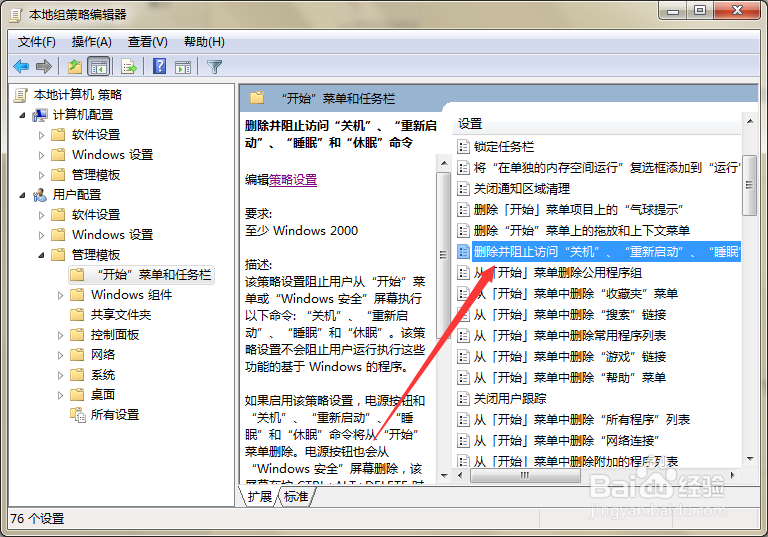Click the 本地计算机 策略 root icon

[x=21, y=95]
